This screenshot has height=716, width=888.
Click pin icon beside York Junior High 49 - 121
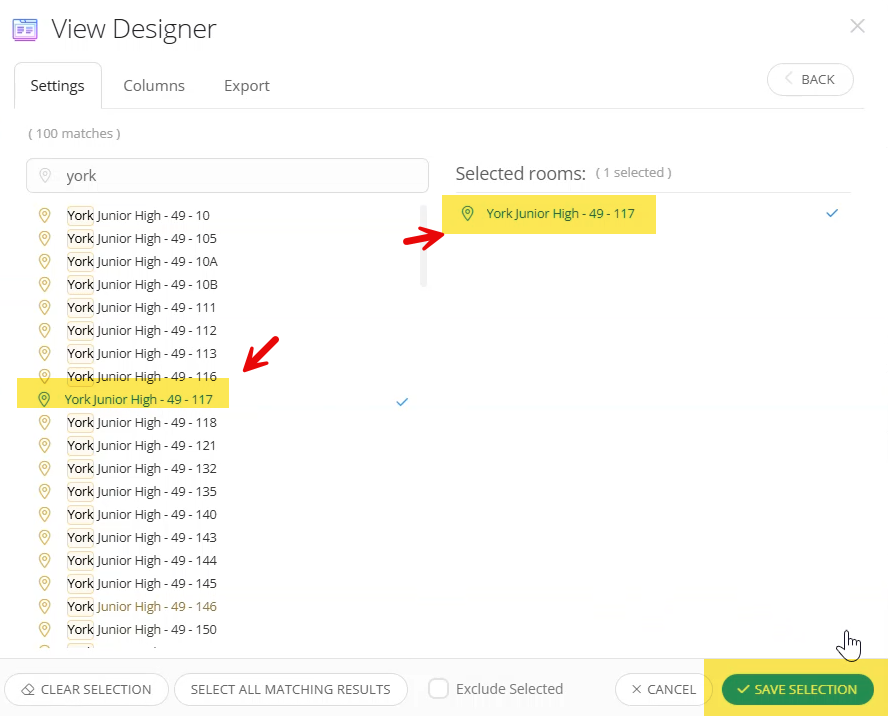click(44, 445)
